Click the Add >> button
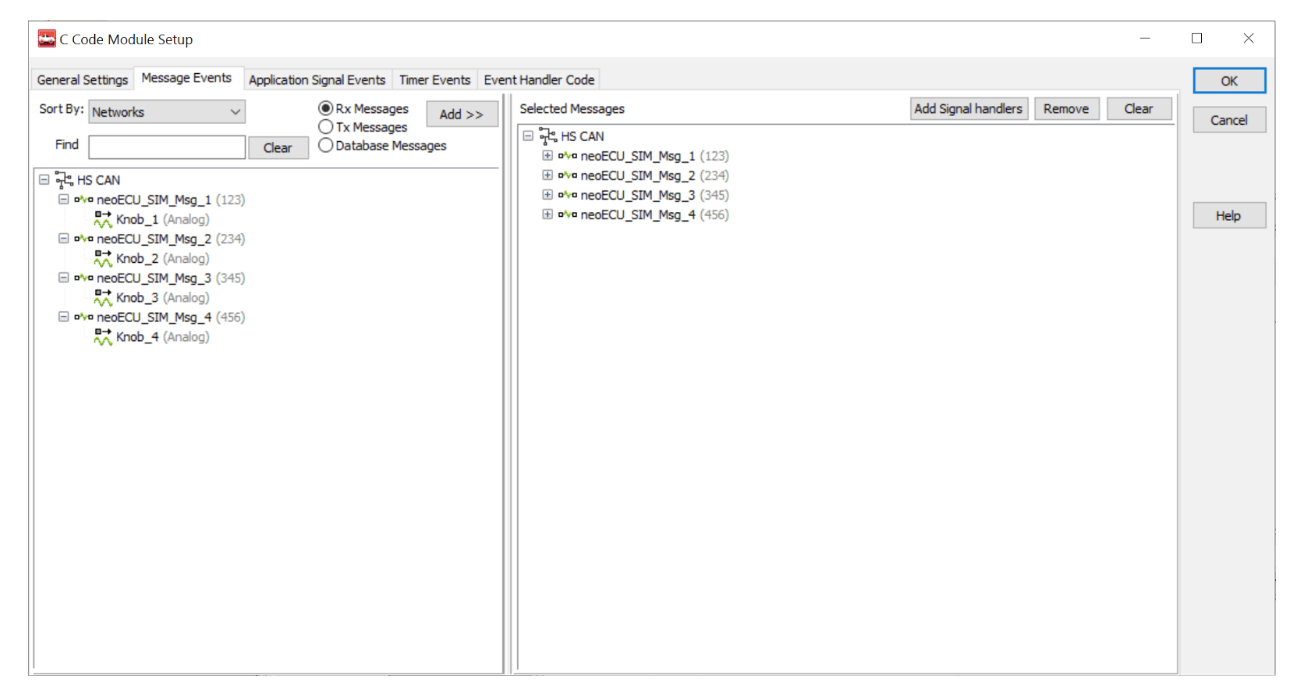The image size is (1300, 686). coord(461,114)
